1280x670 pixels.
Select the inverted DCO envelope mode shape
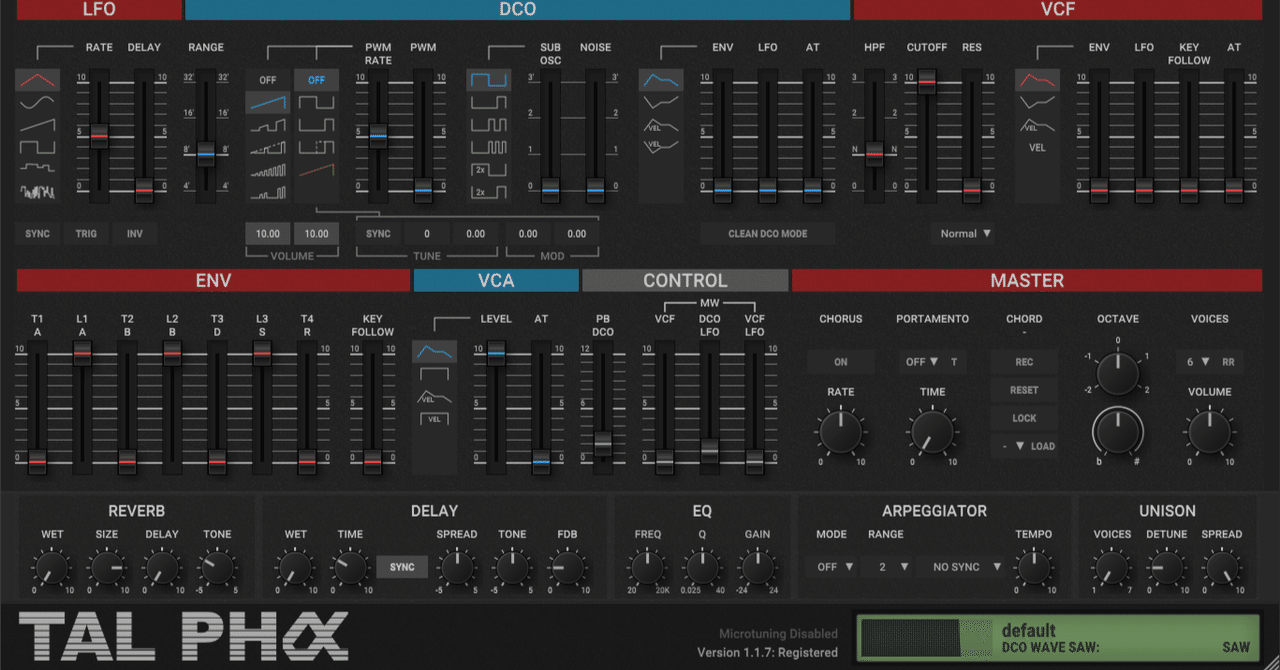[x=661, y=102]
